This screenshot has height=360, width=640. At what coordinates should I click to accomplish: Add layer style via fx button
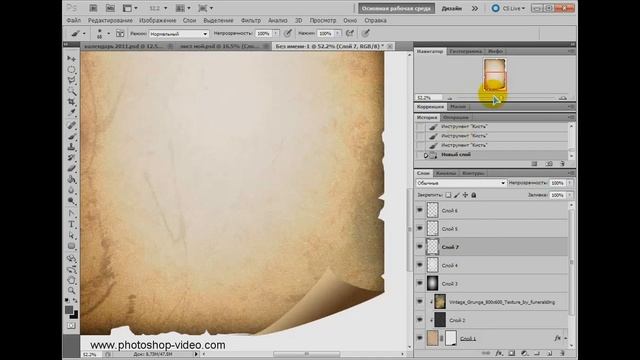tap(499, 353)
